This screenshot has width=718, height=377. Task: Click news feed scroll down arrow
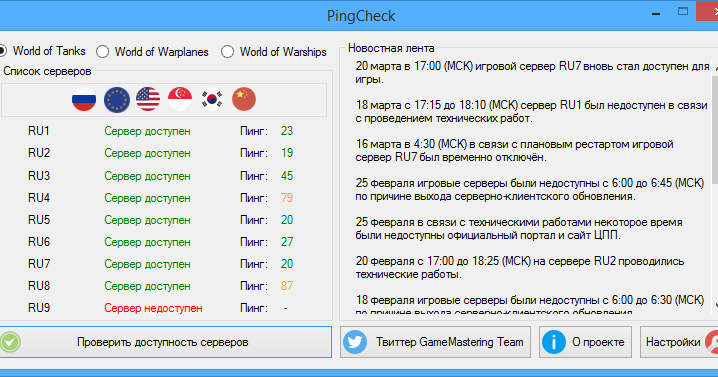[716, 305]
